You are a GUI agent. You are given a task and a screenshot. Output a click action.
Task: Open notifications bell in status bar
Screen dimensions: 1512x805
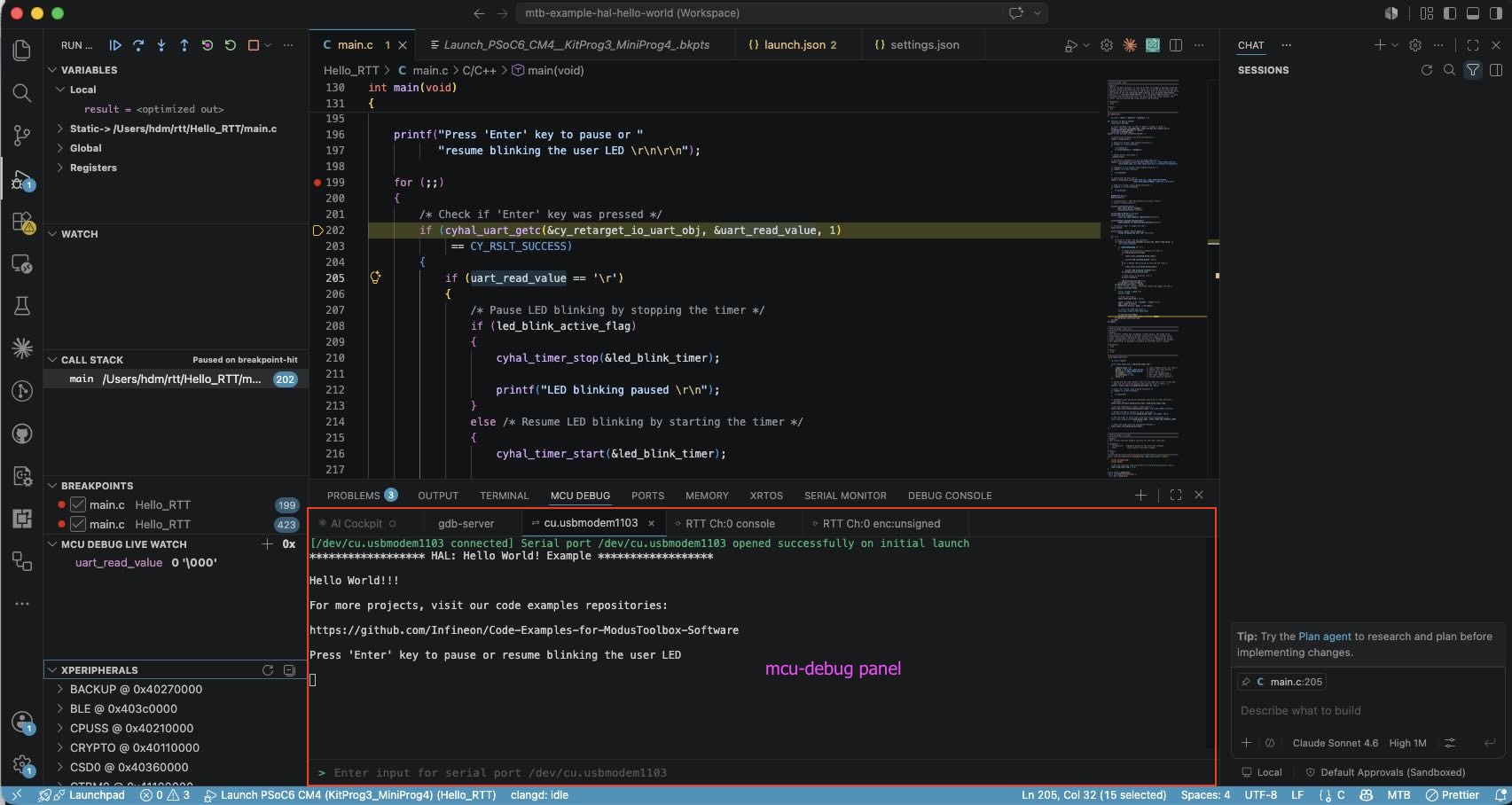pyautogui.click(x=1500, y=795)
